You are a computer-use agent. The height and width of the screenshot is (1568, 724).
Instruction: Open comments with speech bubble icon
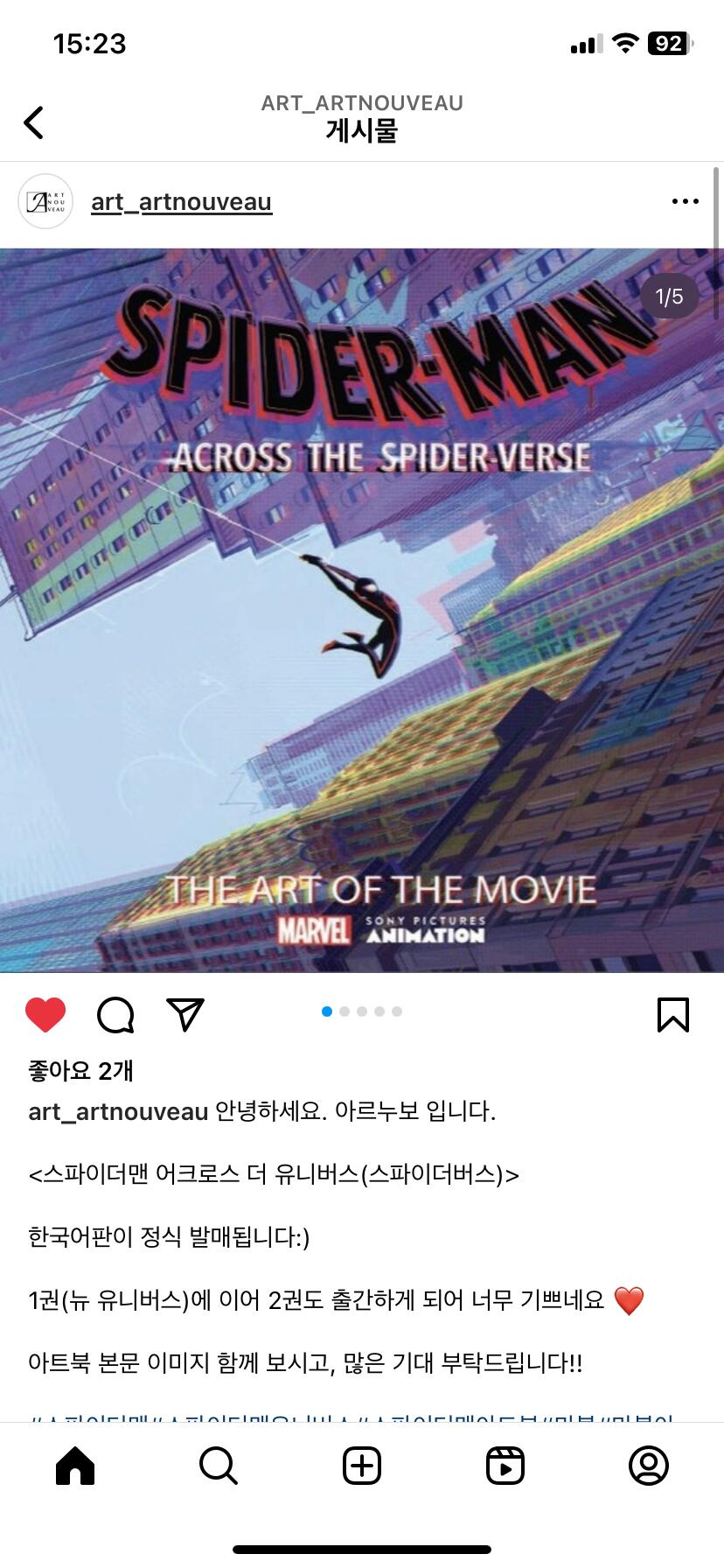tap(115, 1015)
